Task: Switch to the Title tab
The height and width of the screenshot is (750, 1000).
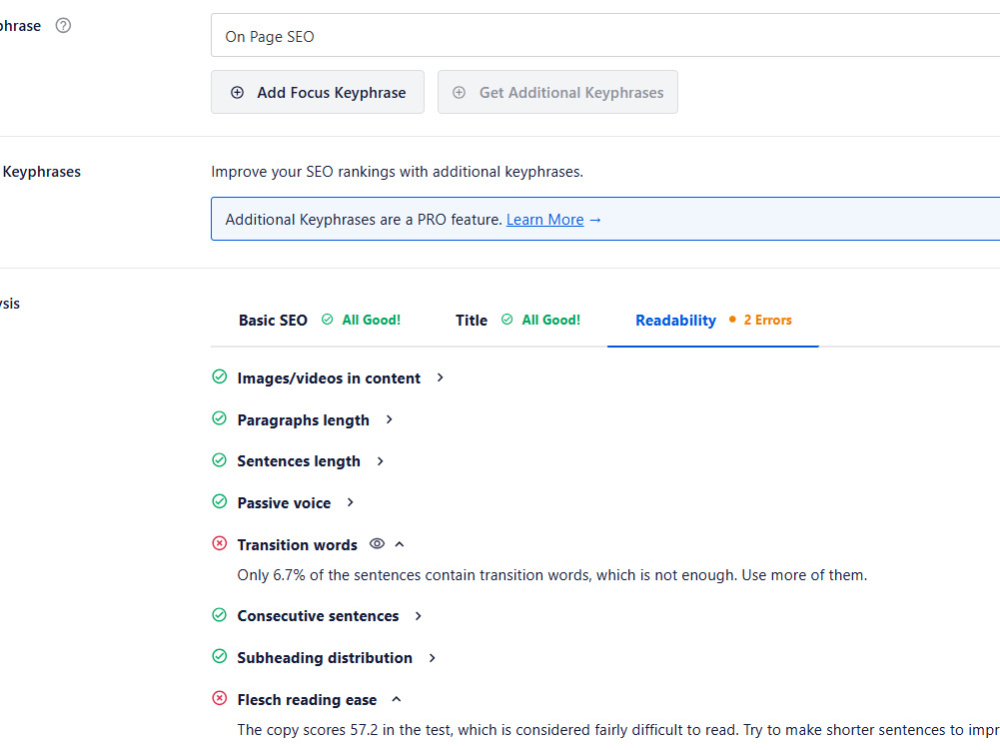Action: (x=517, y=320)
